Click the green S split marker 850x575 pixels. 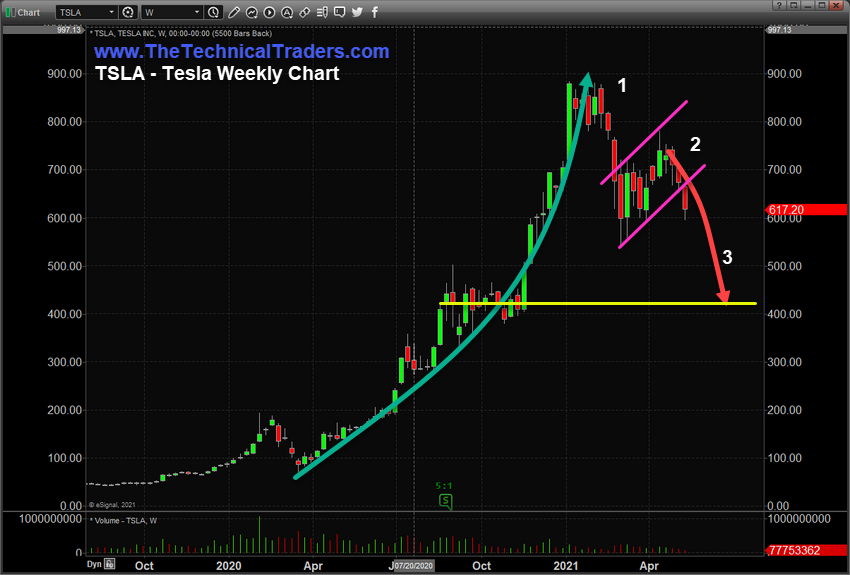445,501
